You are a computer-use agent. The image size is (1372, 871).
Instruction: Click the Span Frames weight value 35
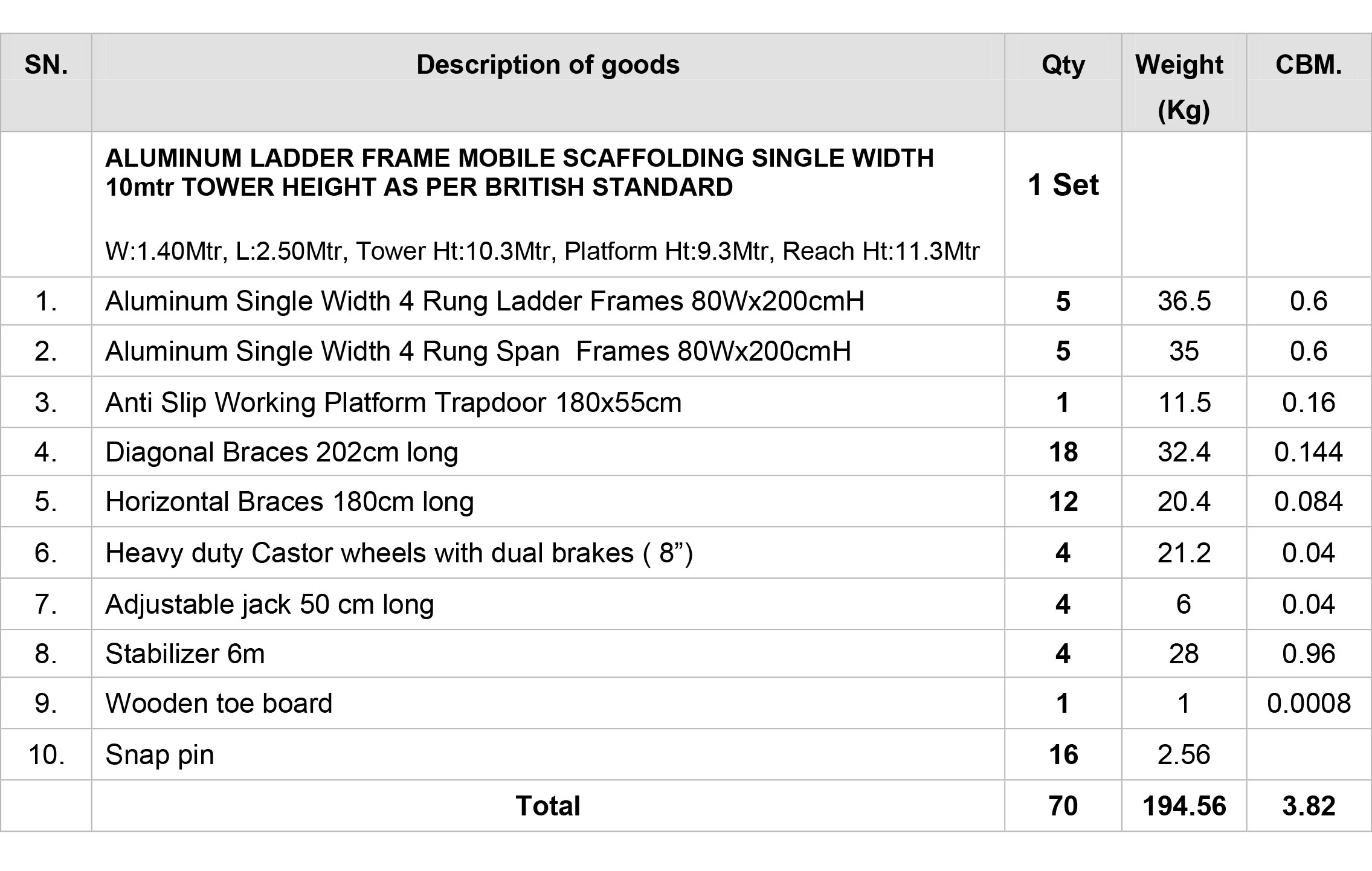[x=1184, y=351]
